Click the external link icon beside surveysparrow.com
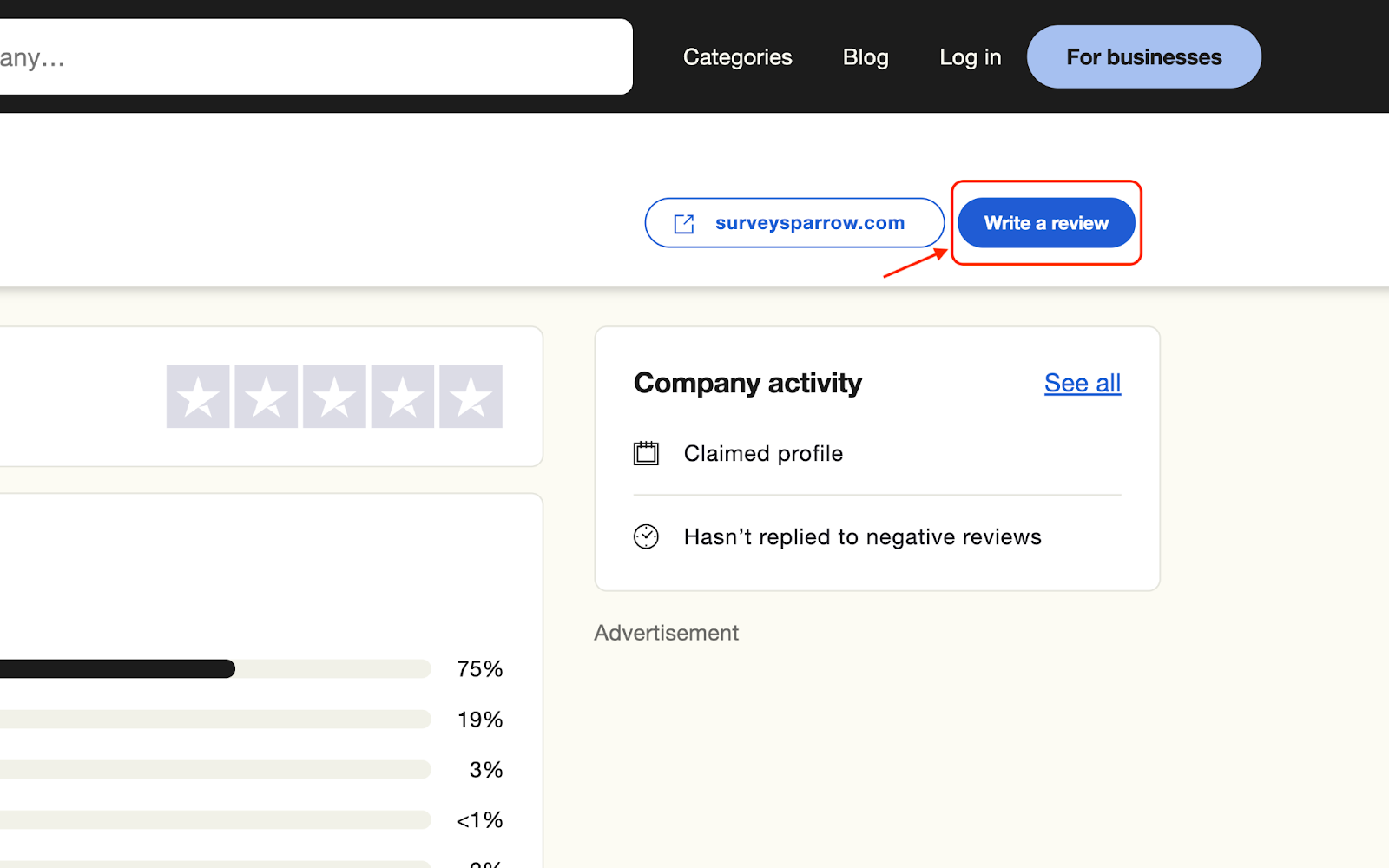The height and width of the screenshot is (868, 1389). (684, 224)
